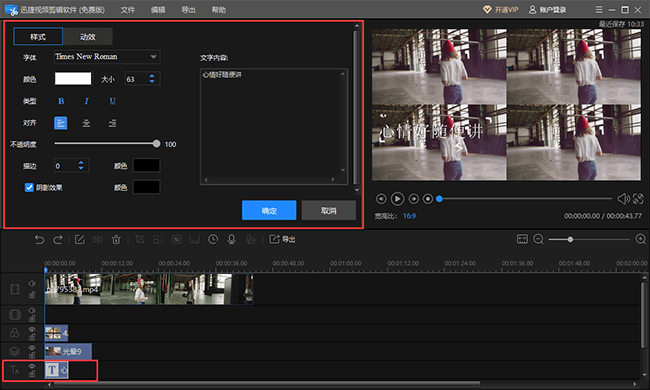This screenshot has height=390, width=650.
Task: Increase the font size stepper
Action: [x=152, y=76]
